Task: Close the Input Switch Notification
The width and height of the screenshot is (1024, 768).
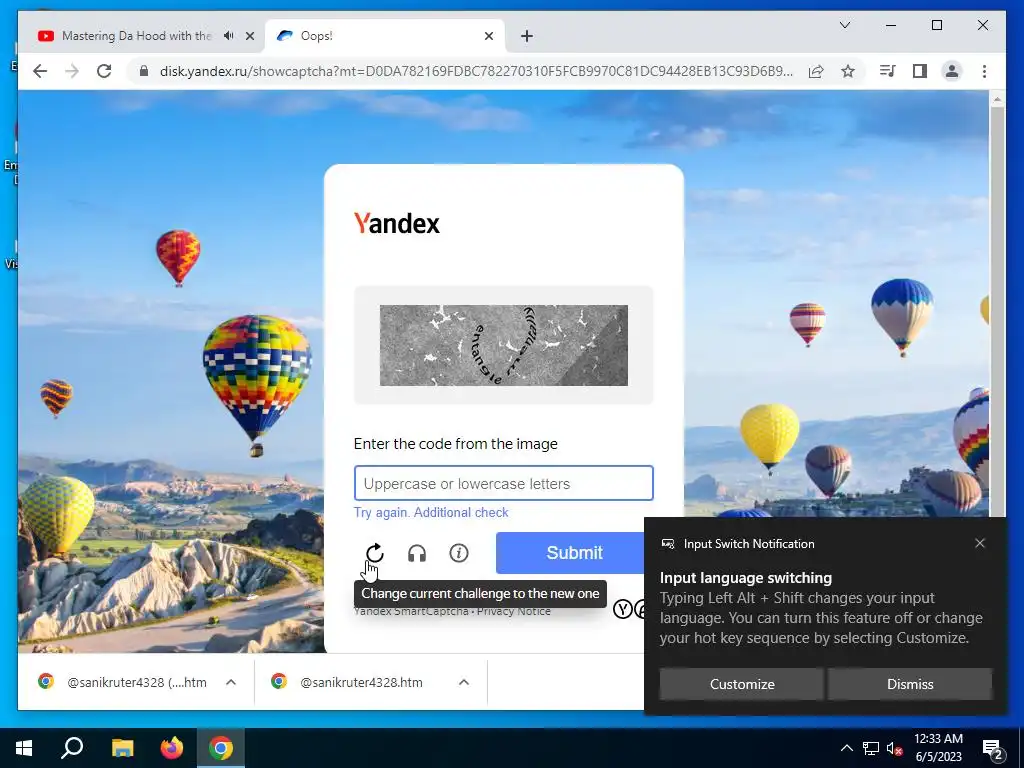Action: [980, 543]
